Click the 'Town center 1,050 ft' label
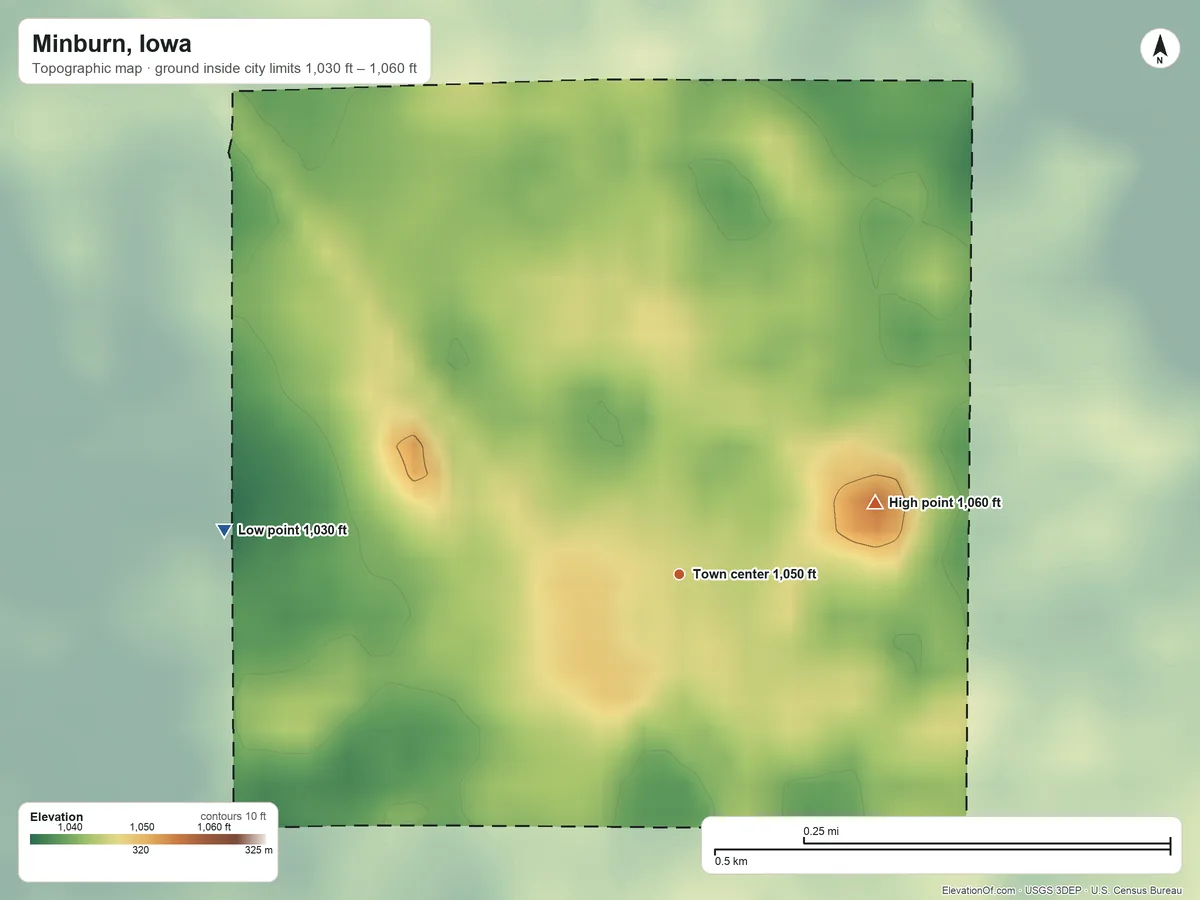Viewport: 1200px width, 900px height. click(755, 574)
